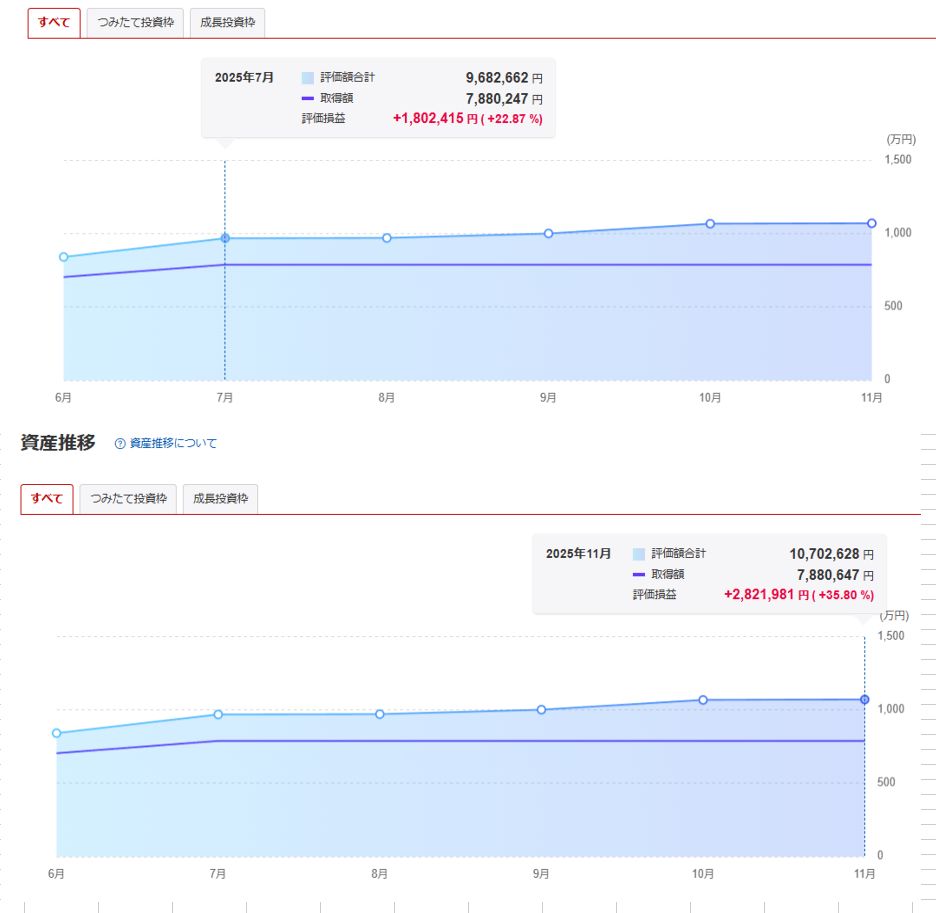Image resolution: width=936 pixels, height=913 pixels.
Task: Click the 6月 data point in the lower chart
Action: point(57,733)
